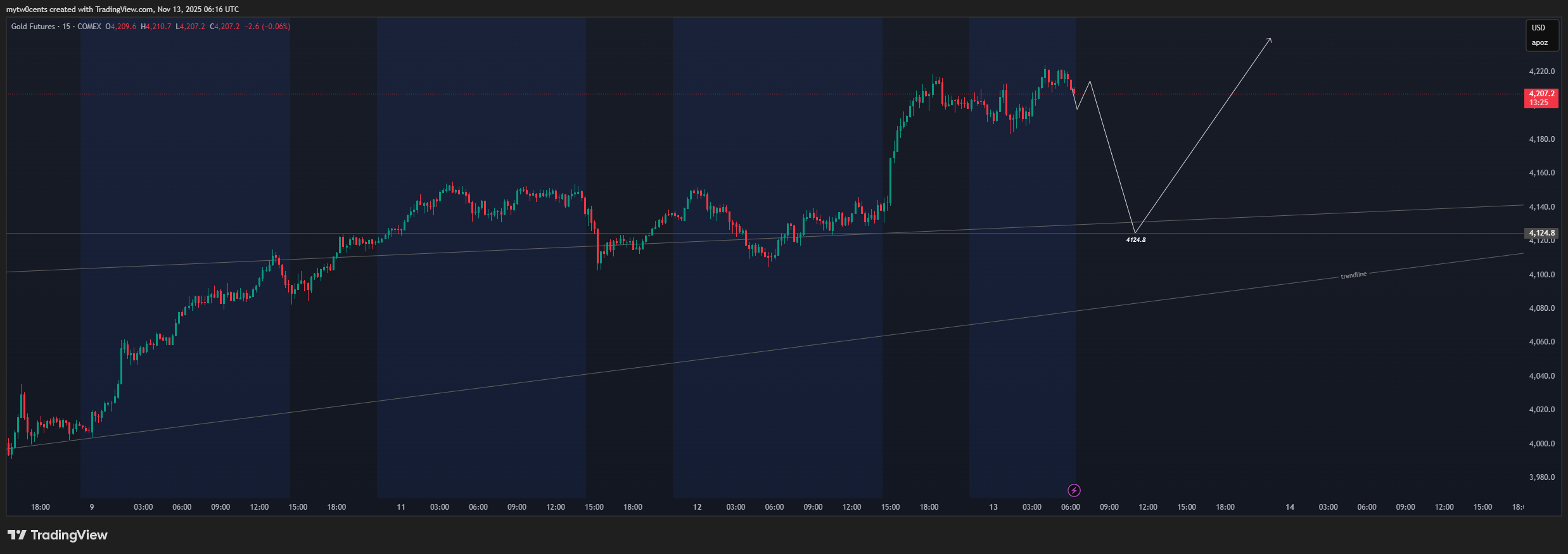
Task: Click the trendline text label
Action: pyautogui.click(x=1353, y=275)
